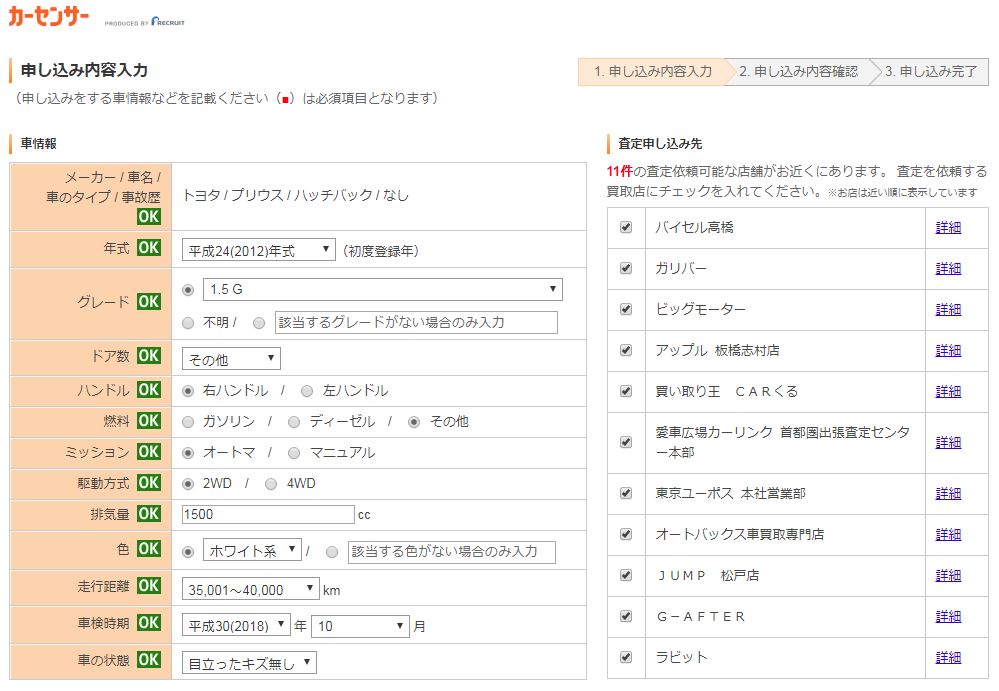Uncheck the ビッグモーター checkbox

pos(626,309)
